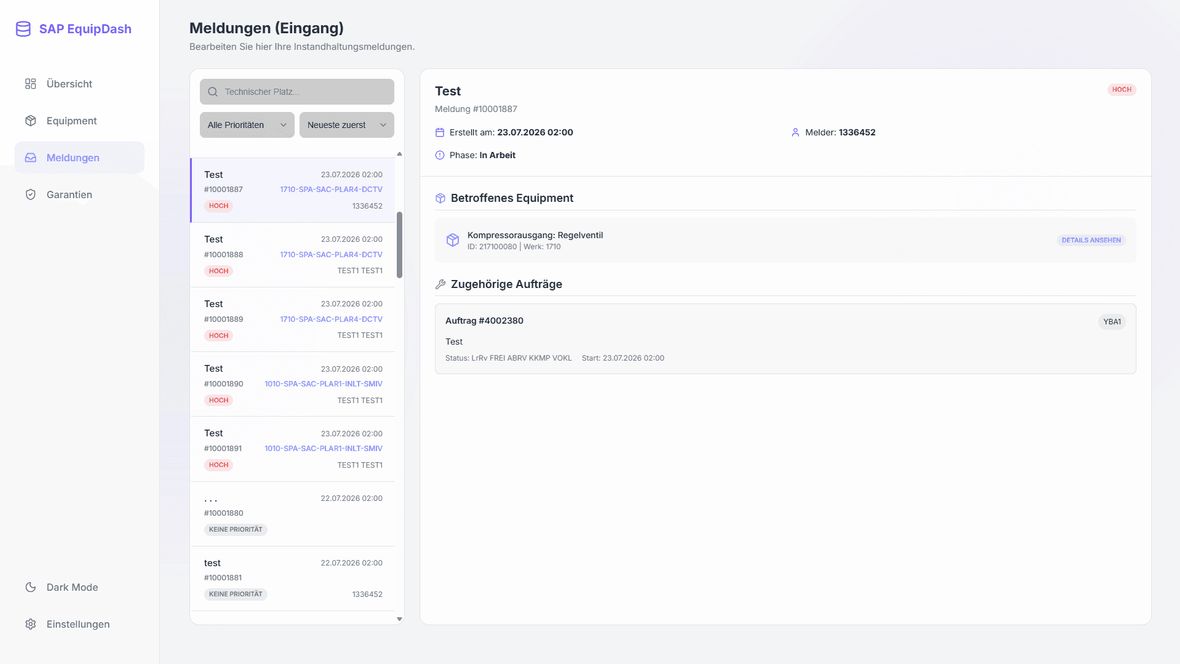Image resolution: width=1180 pixels, height=664 pixels.
Task: Click the SAP EquipDash title link
Action: point(85,29)
